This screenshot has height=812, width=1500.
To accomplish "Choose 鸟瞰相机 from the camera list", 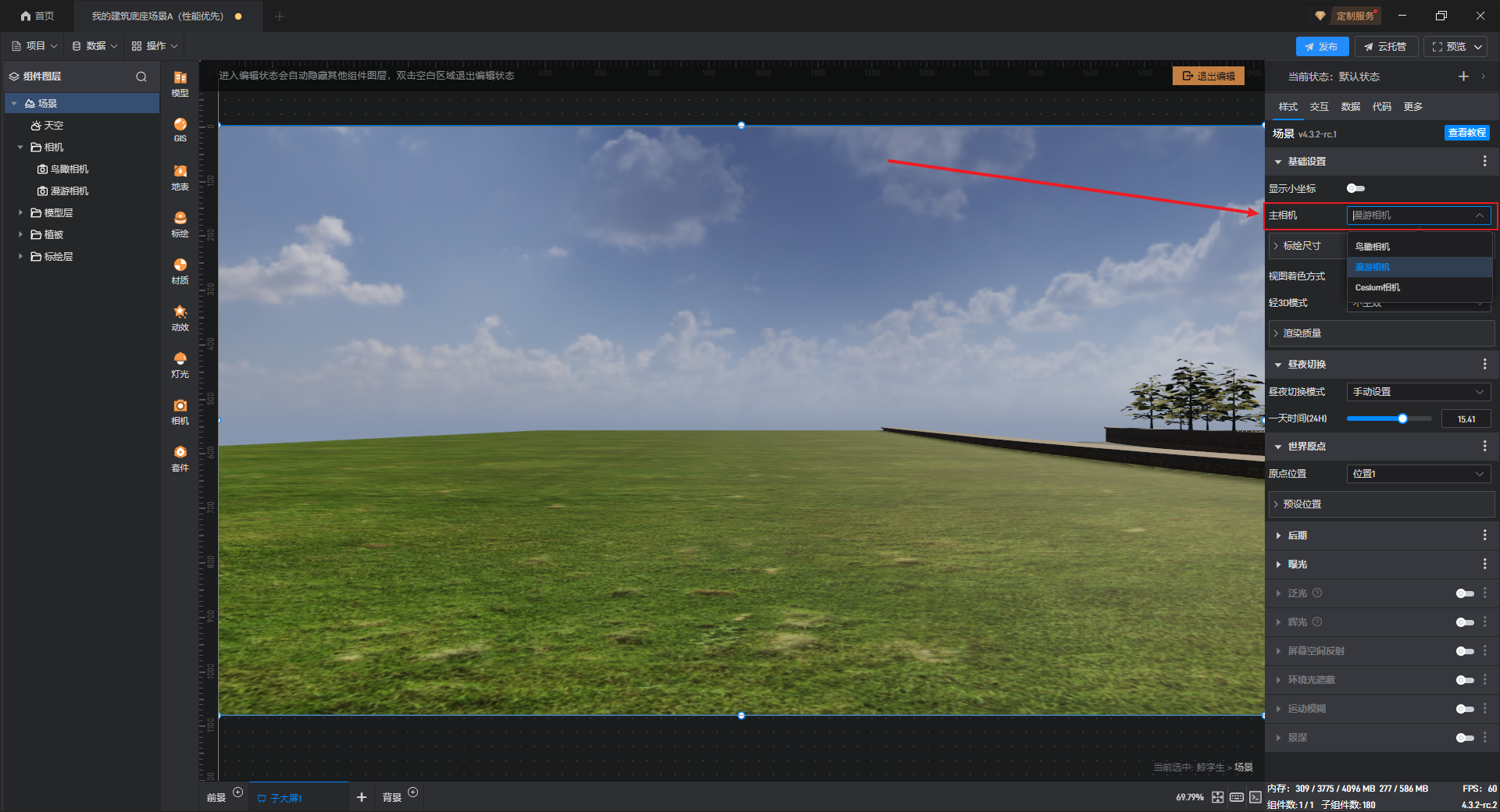I will (1420, 247).
